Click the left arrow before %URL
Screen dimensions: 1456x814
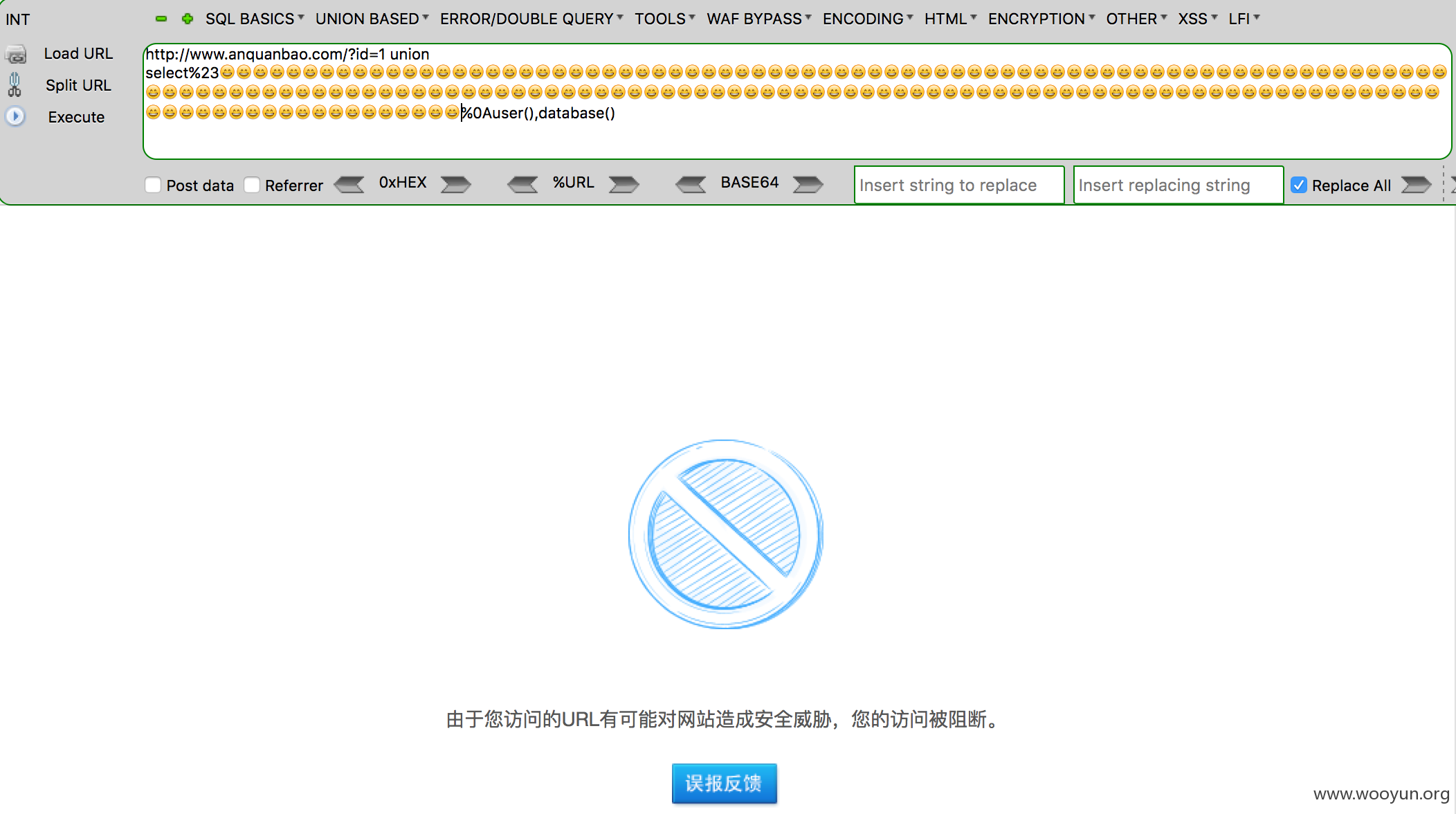(522, 184)
